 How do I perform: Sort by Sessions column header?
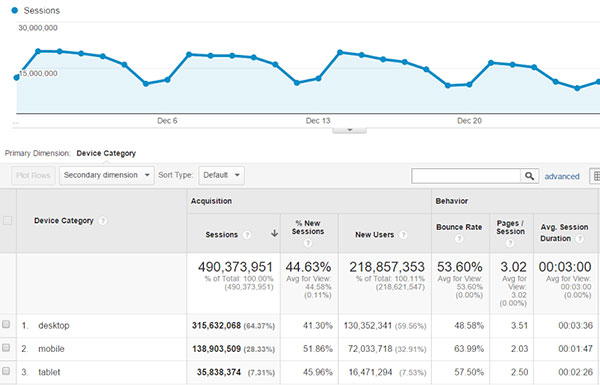point(222,235)
